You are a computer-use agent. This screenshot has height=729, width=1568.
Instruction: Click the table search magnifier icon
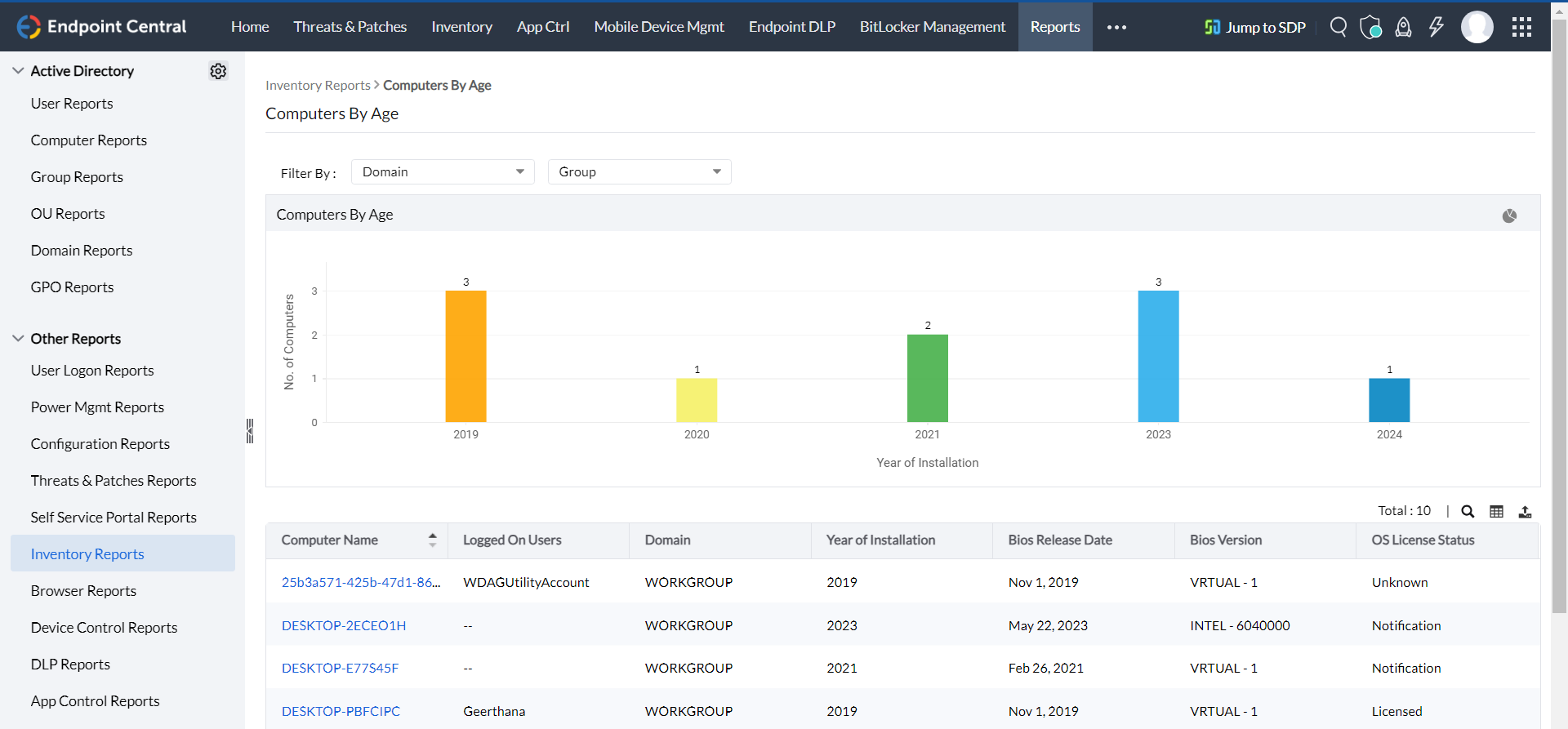(1468, 512)
